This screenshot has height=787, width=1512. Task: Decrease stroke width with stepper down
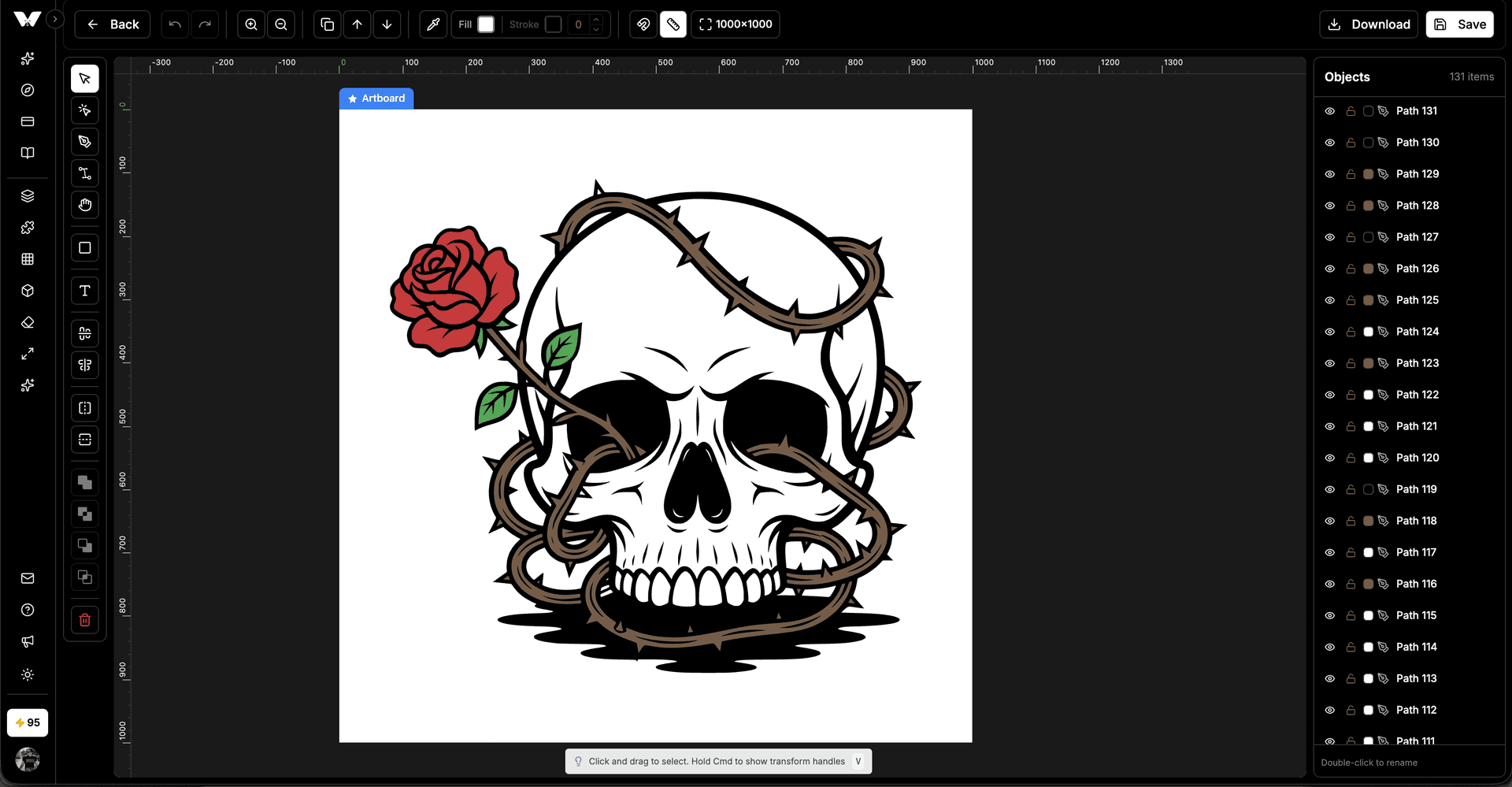click(596, 30)
